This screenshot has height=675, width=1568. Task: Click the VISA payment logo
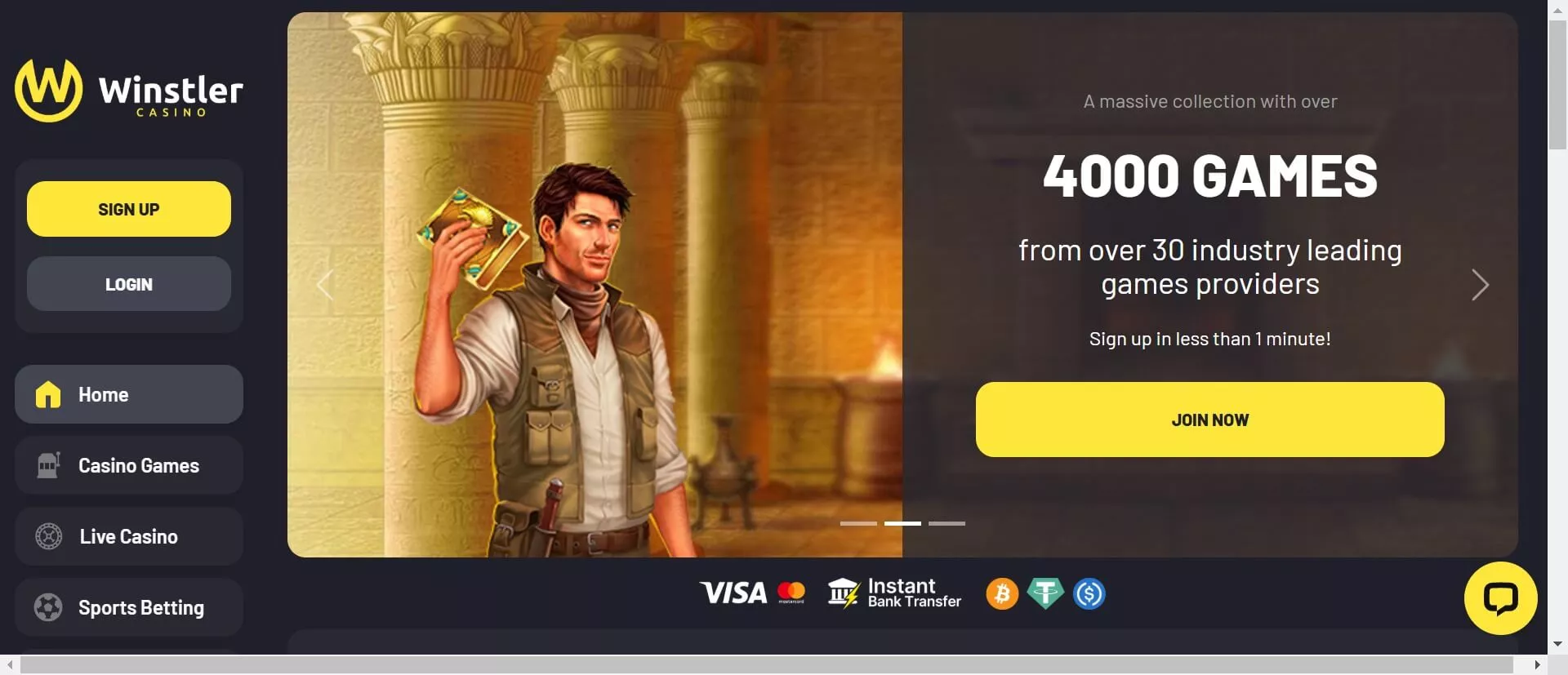(733, 593)
